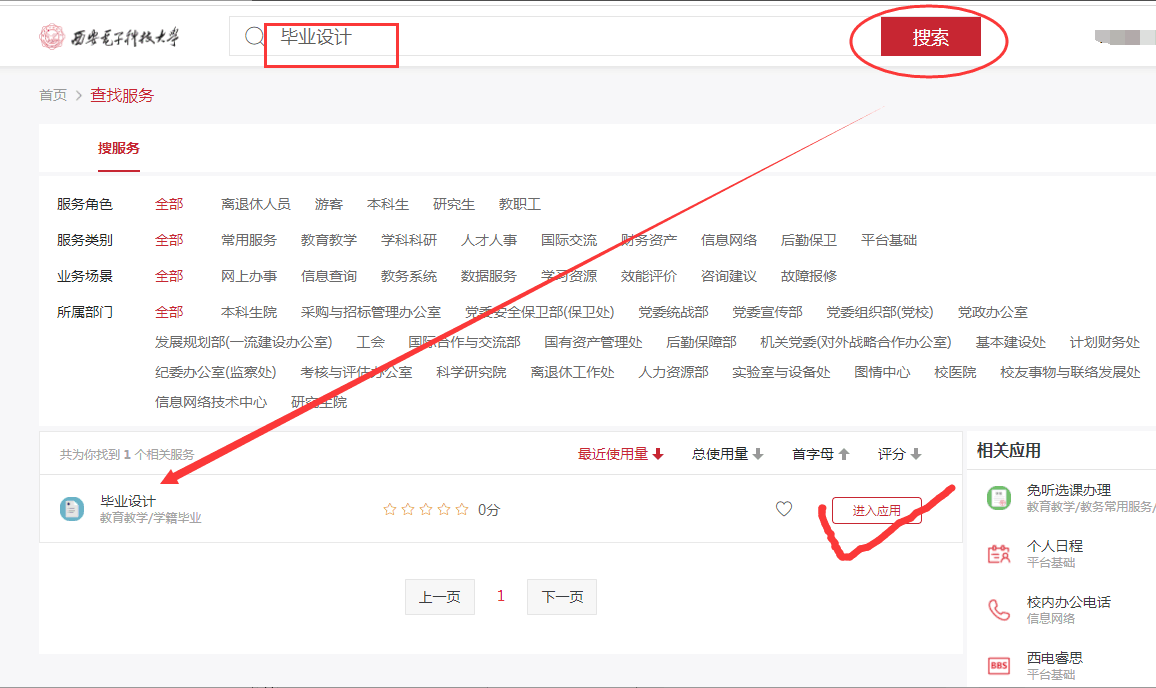Screen dimensions: 1156x688
Task: Open 西电睿思 BBS icon
Action: (x=998, y=665)
